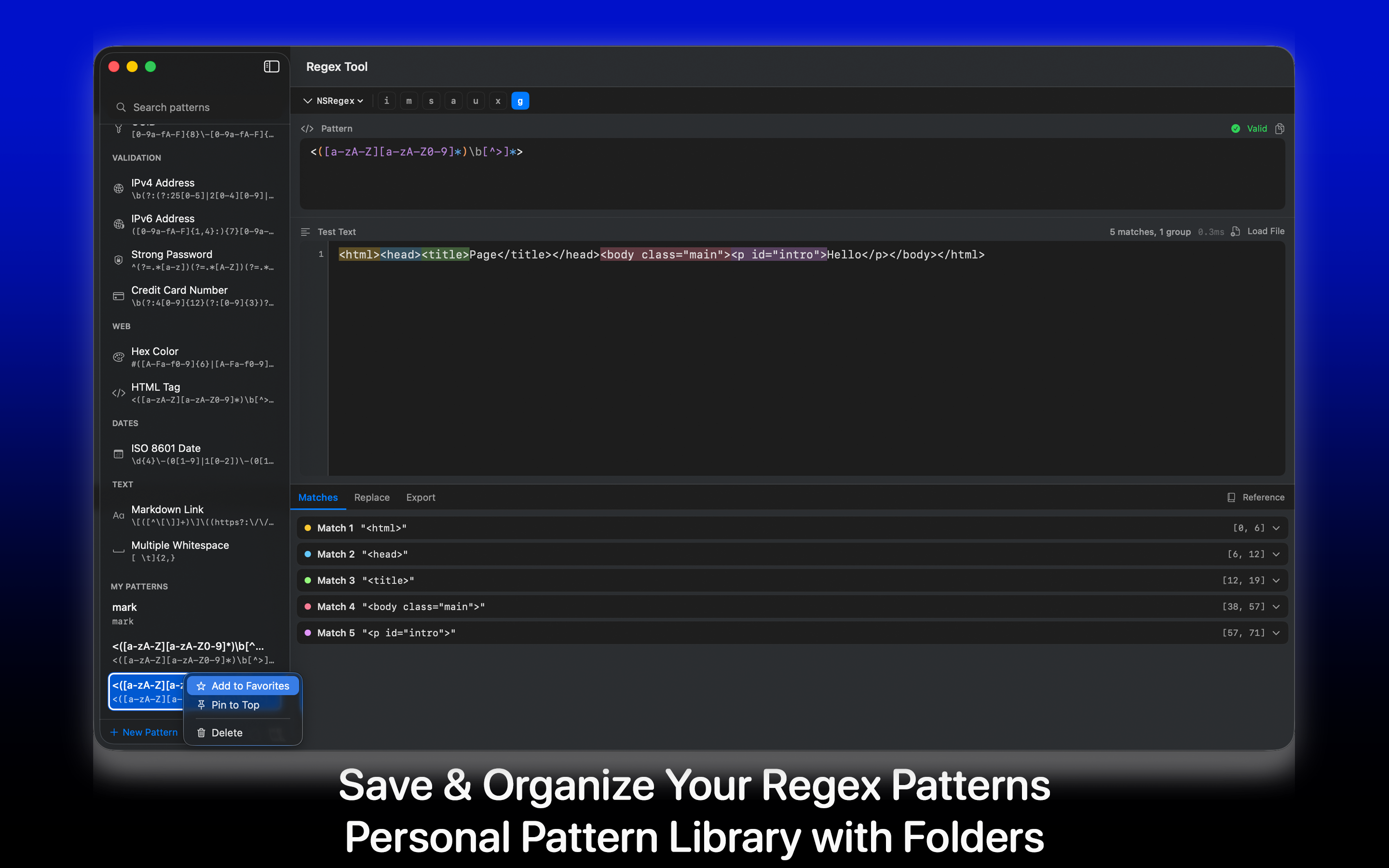This screenshot has width=1389, height=868.
Task: Select the HTML Tag pattern icon in sidebar
Action: pos(118,393)
